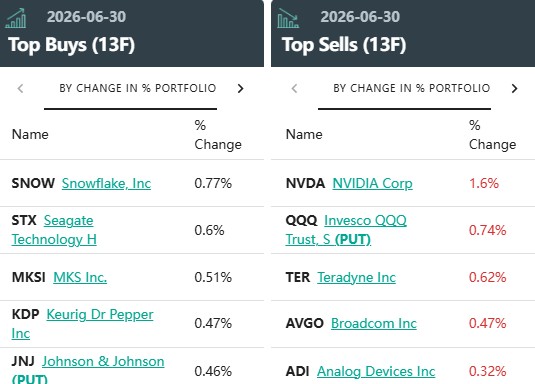Open the Snowflake, Inc link
535x384 pixels.
106,183
